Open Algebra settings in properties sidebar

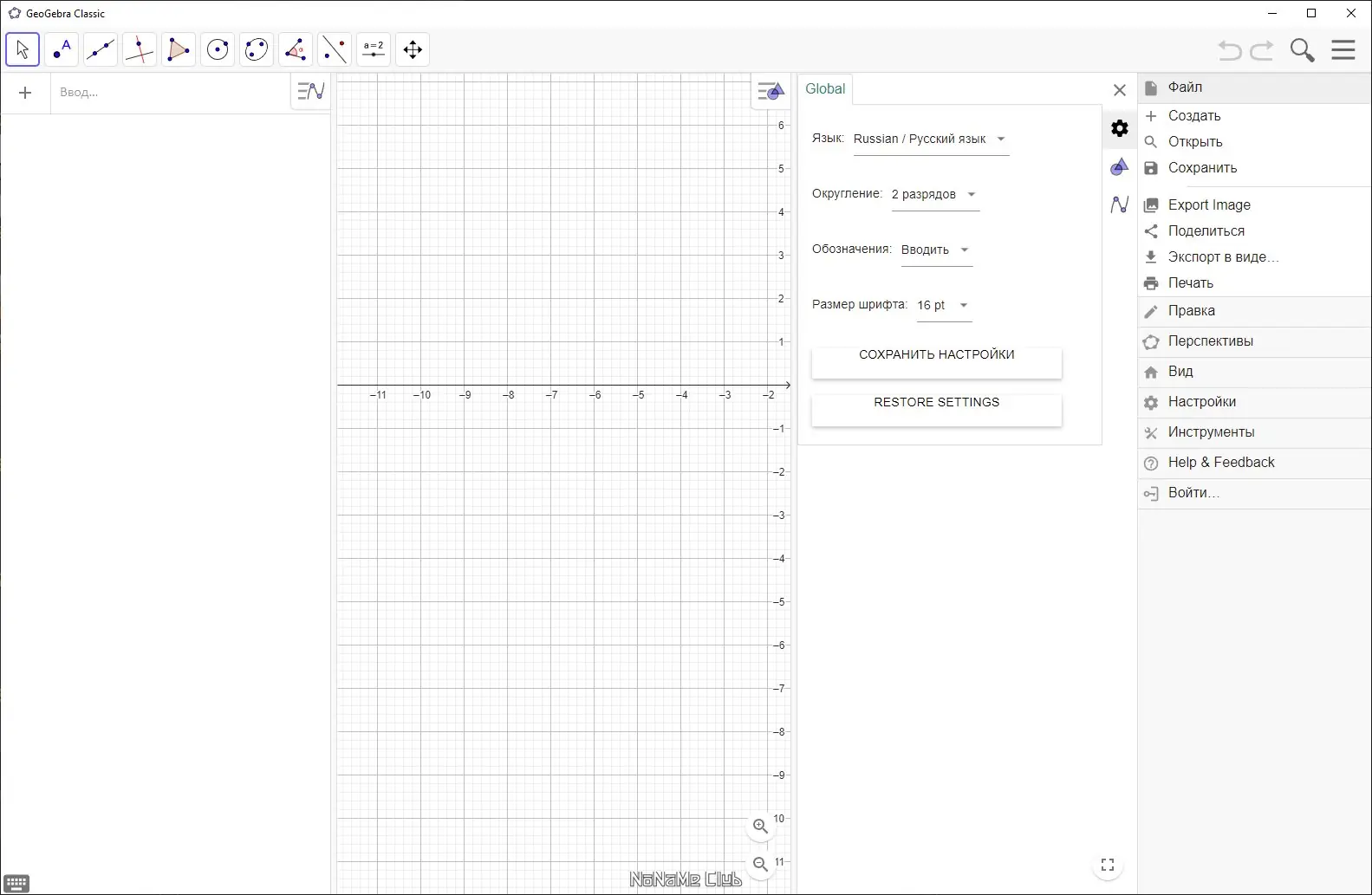click(1120, 204)
